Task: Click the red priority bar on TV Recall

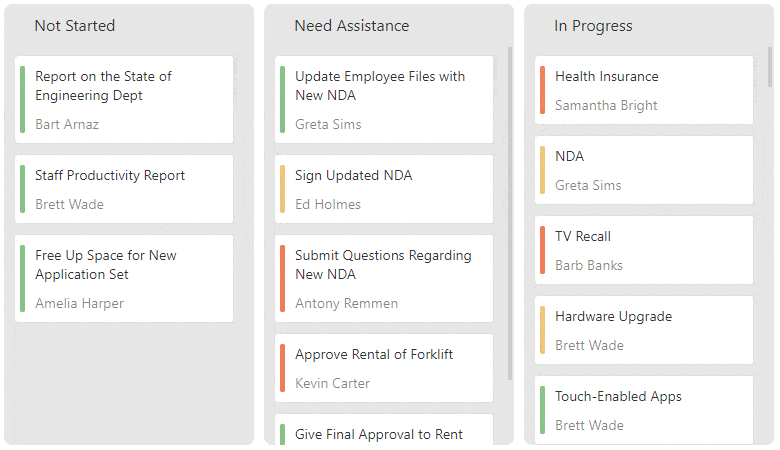Action: point(542,250)
